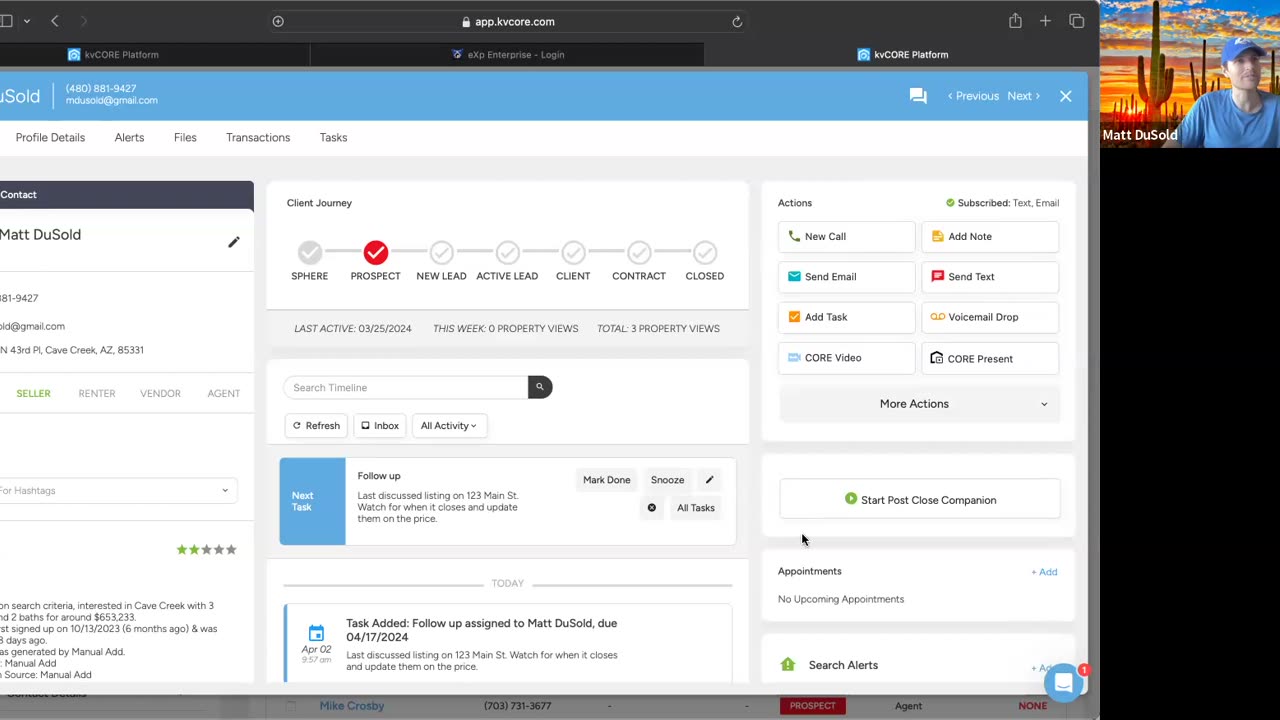Viewport: 1280px width, 720px height.
Task: Expand the More Actions section
Action: point(919,404)
